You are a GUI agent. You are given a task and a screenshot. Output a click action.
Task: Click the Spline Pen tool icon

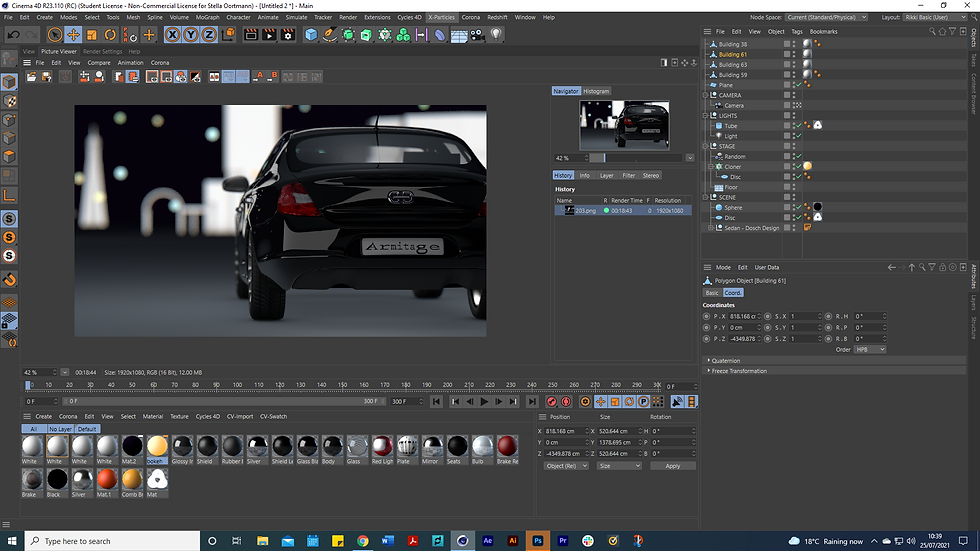point(329,35)
